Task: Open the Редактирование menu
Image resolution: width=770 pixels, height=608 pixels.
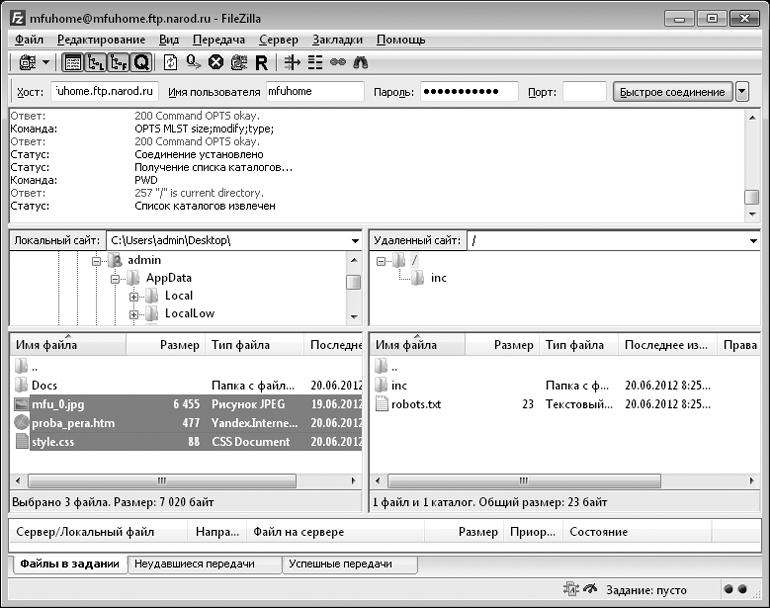Action: [101, 39]
